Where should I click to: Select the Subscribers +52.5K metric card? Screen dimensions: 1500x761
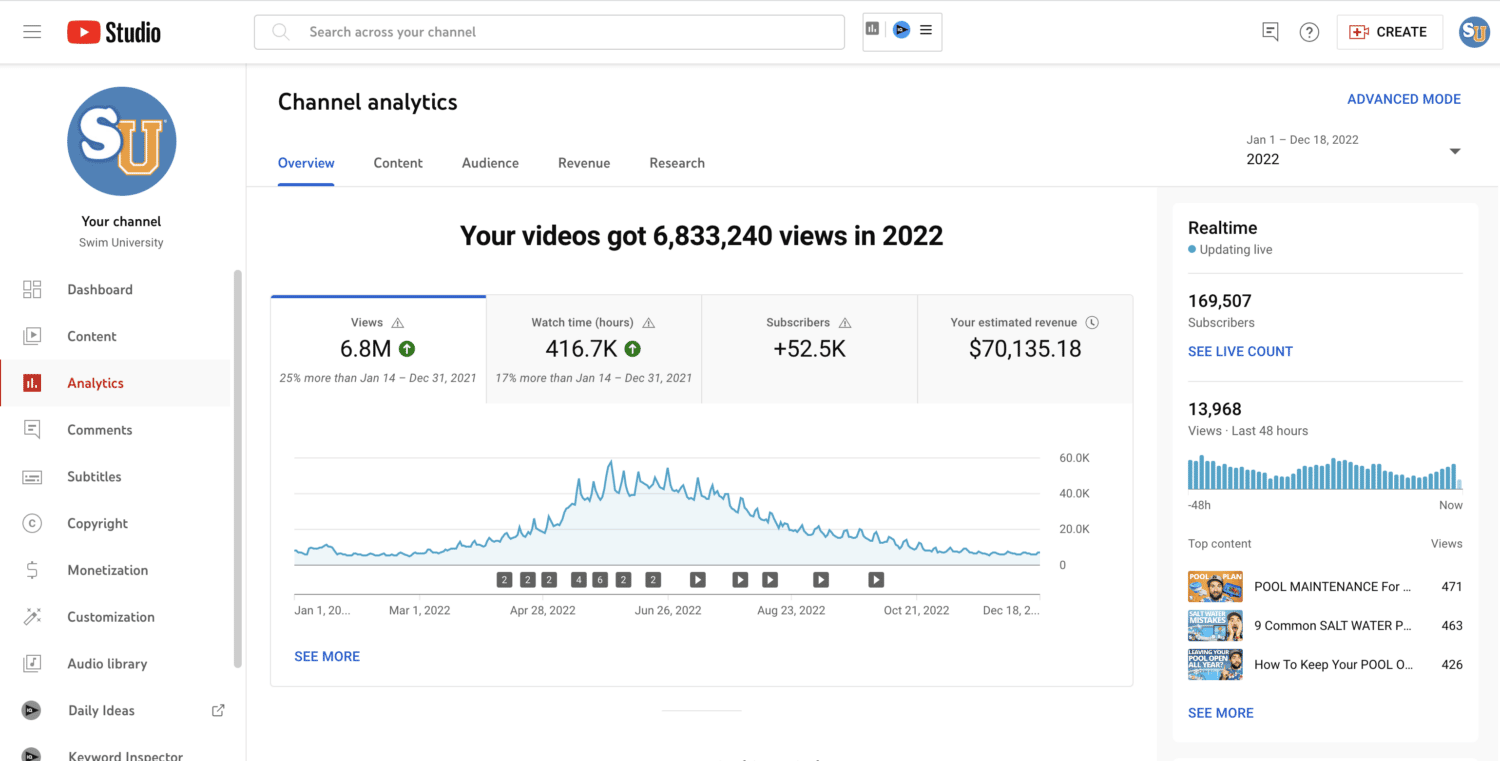809,350
